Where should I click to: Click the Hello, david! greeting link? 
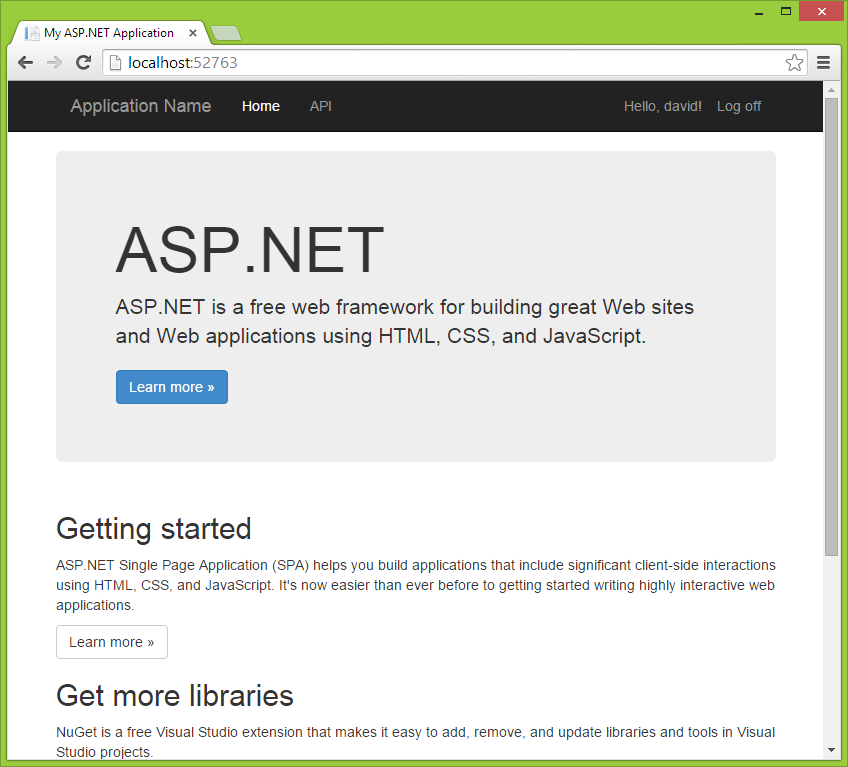pos(662,106)
